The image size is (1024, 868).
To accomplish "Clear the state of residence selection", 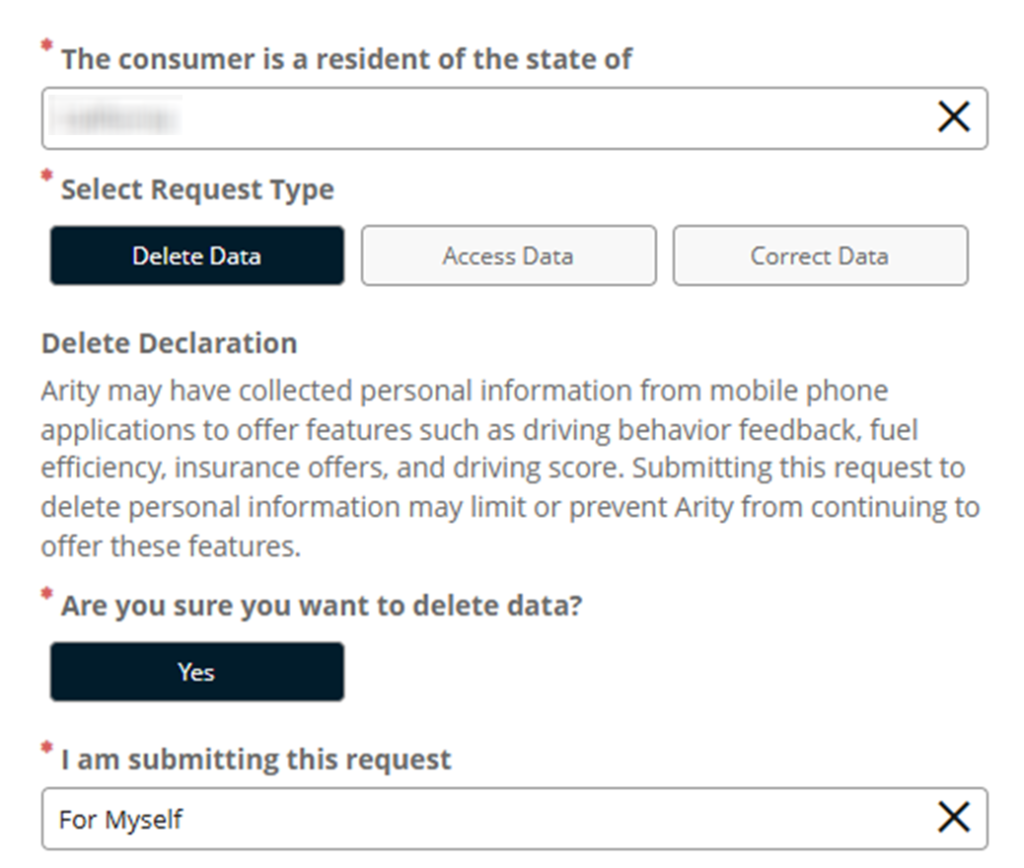I will (x=953, y=118).
